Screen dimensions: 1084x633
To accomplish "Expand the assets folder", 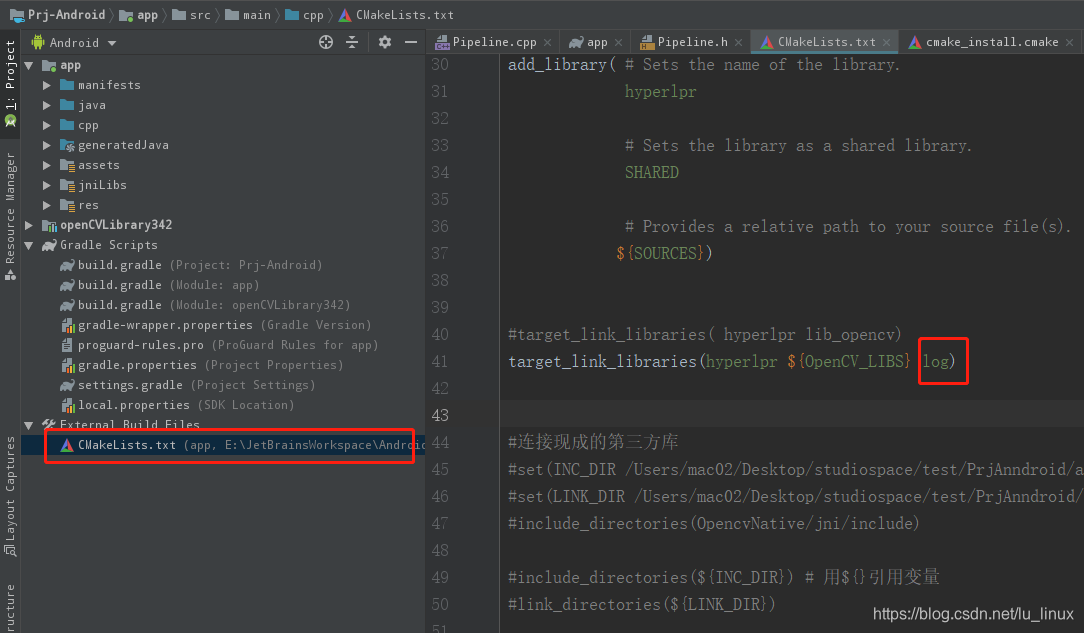I will click(46, 165).
